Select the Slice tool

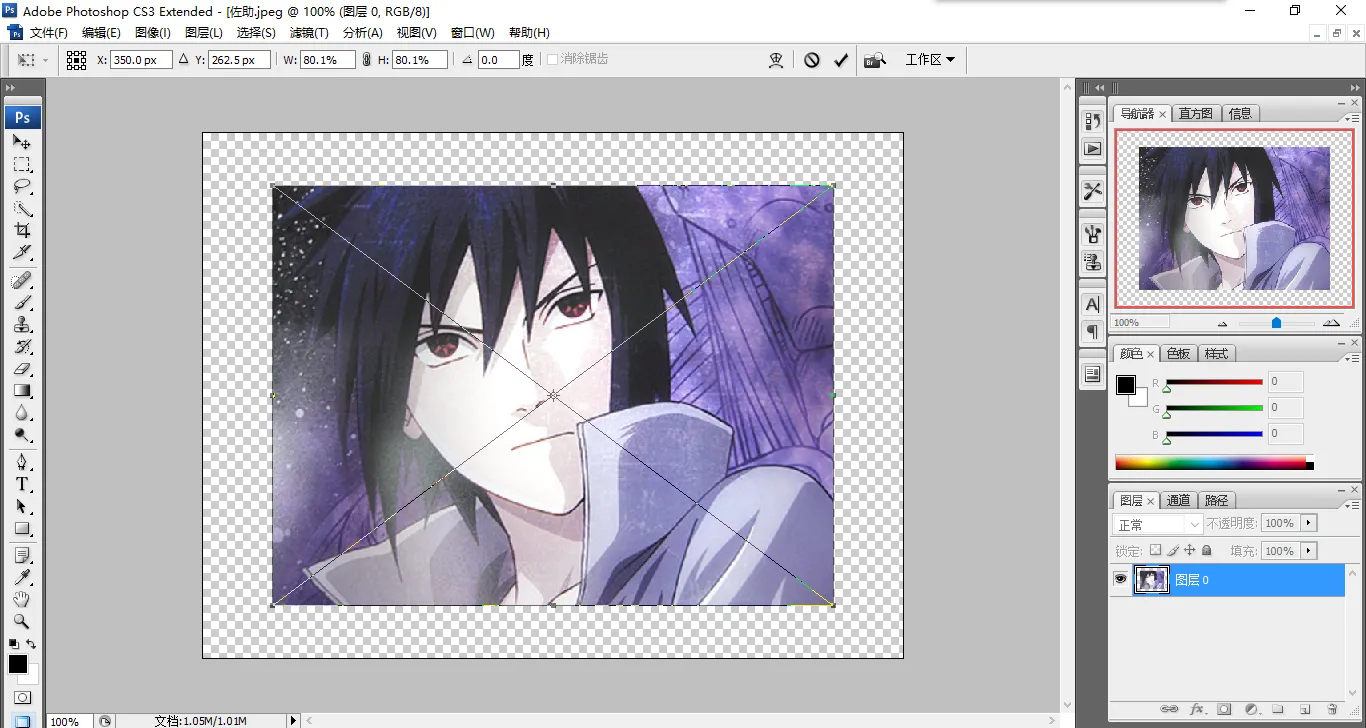click(22, 253)
